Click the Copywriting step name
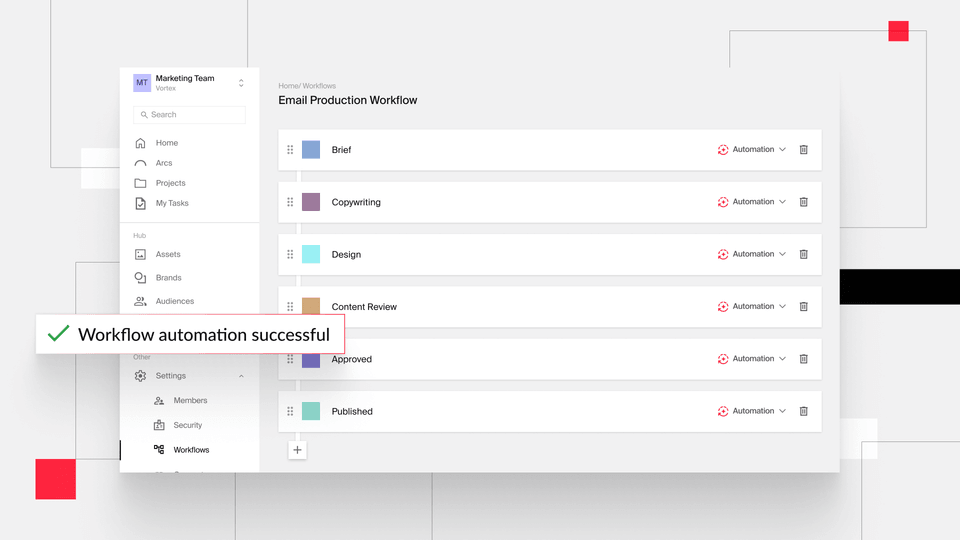The height and width of the screenshot is (540, 960). point(356,202)
